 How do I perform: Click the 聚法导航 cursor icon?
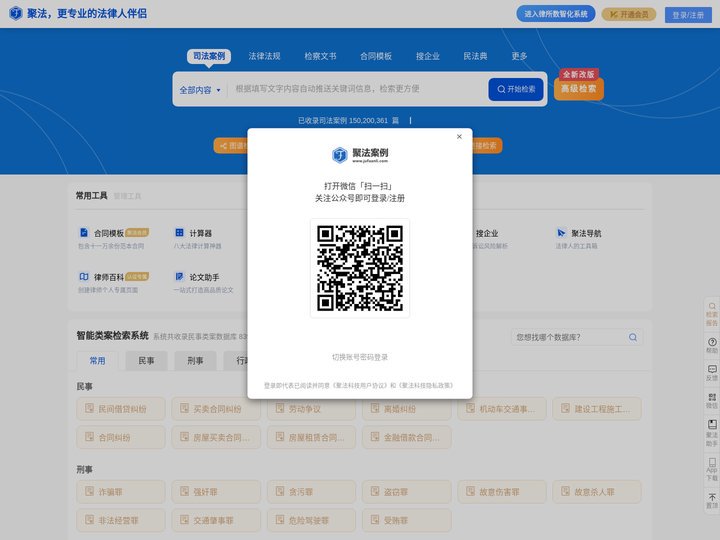(x=561, y=232)
